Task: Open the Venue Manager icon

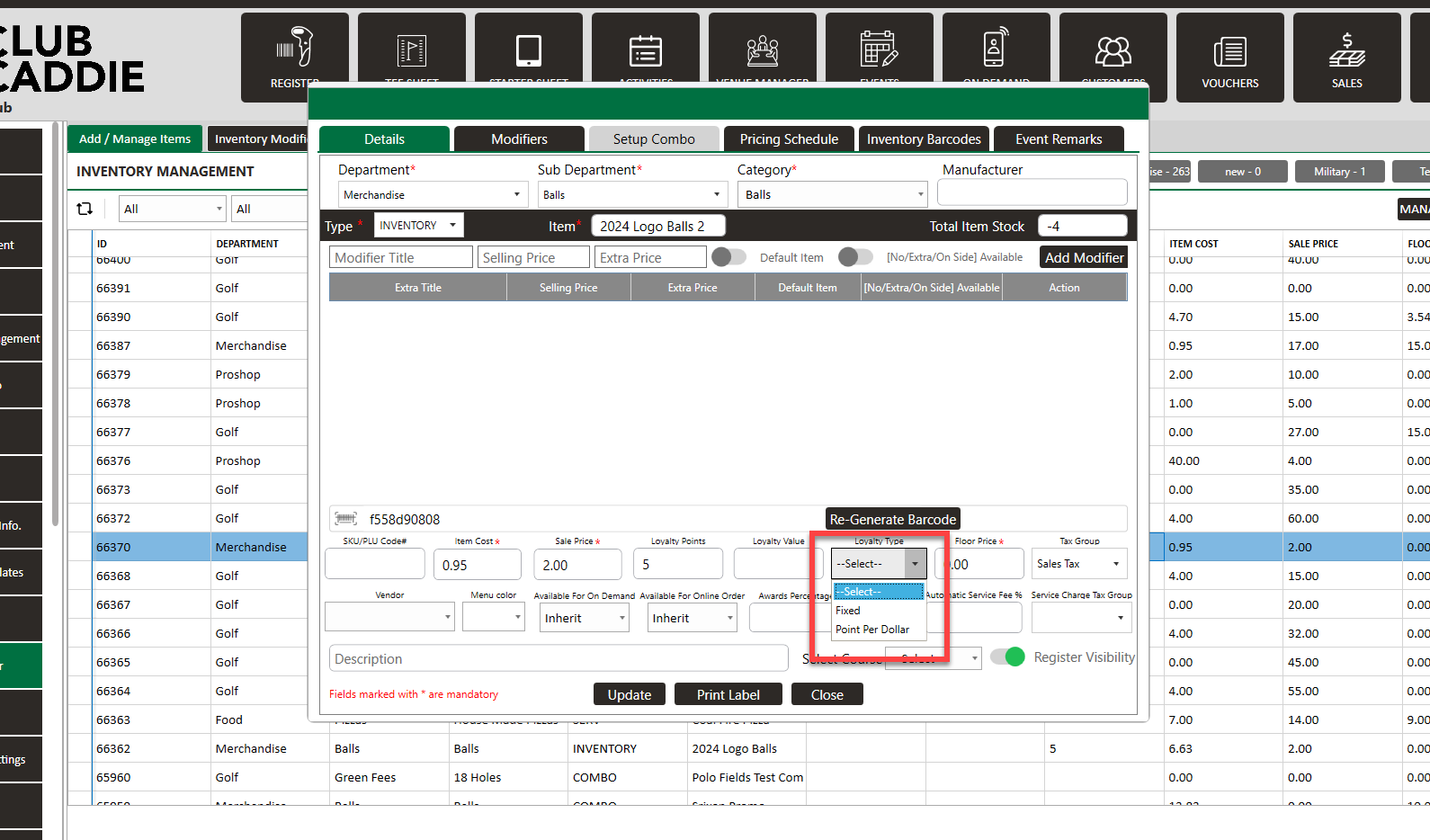Action: pos(762,50)
